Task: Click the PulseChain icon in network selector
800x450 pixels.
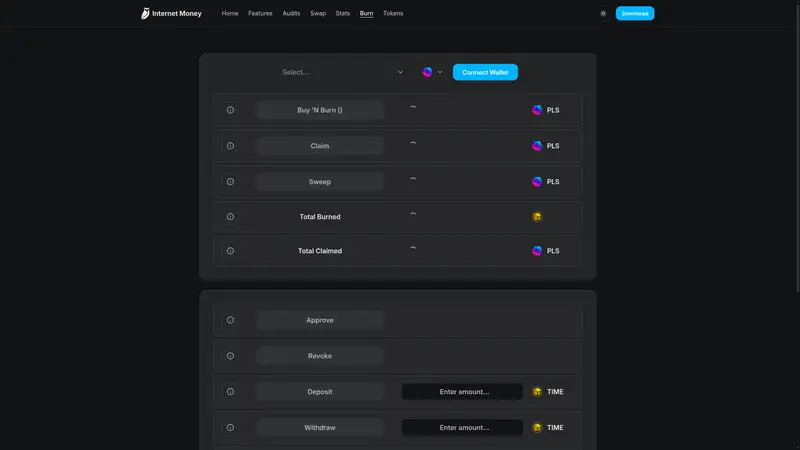Action: [428, 72]
